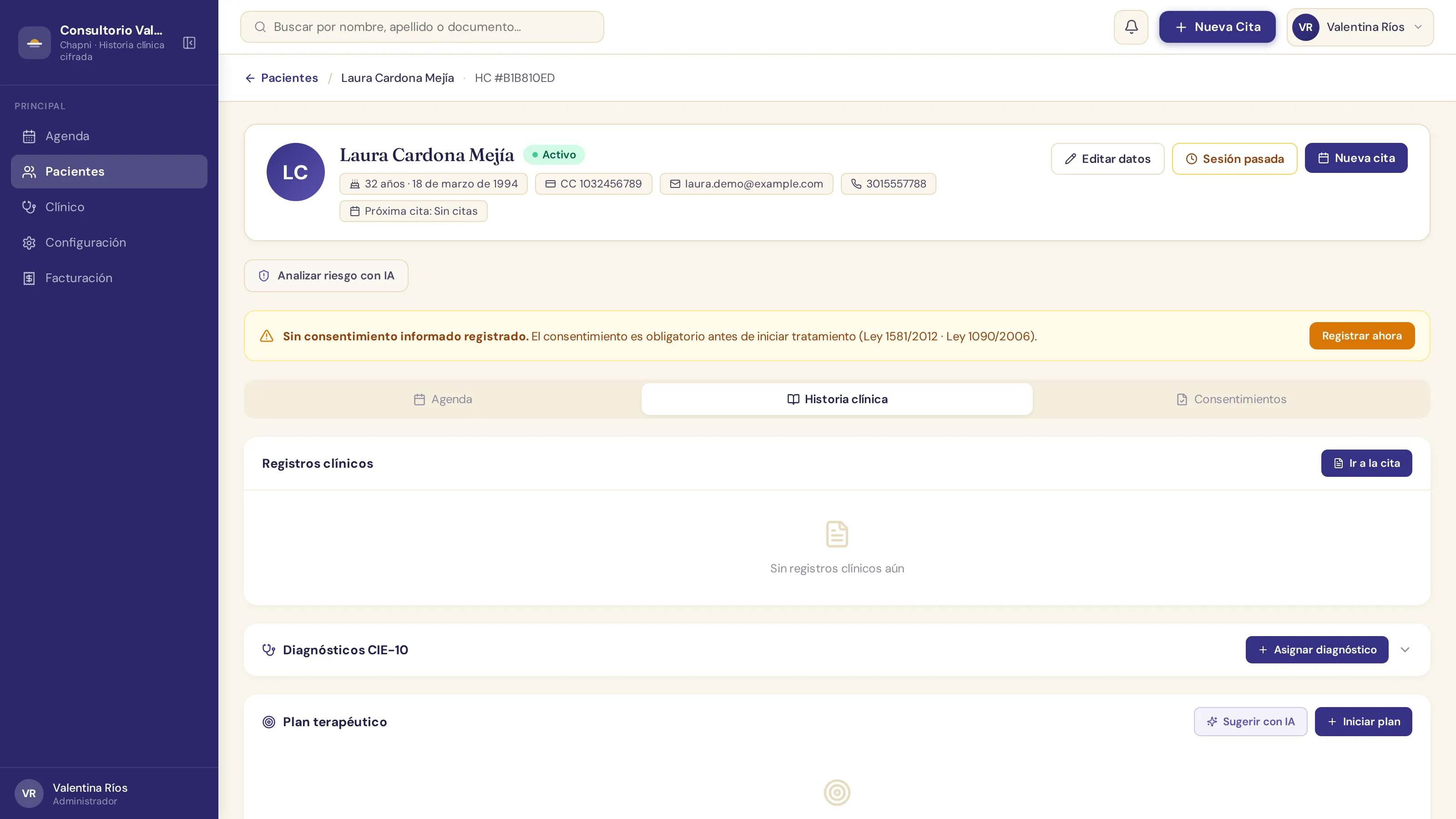Click the stethoscope icon beside Diagnósticos CIE-10
Screen dimensions: 1456x819
tap(269, 649)
